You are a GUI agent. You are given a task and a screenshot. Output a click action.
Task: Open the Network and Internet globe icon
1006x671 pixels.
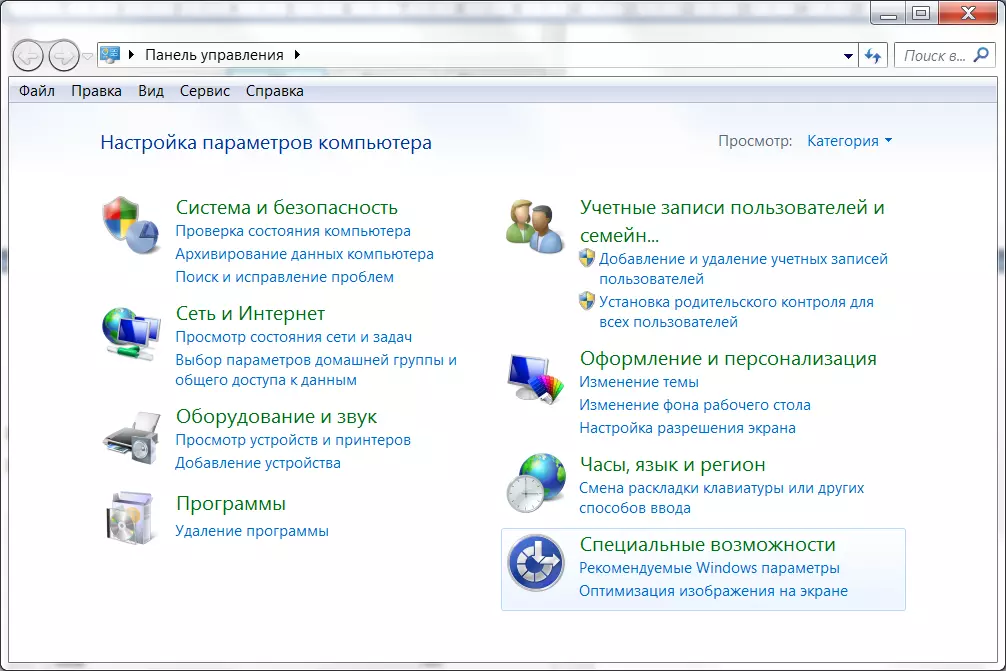[131, 333]
